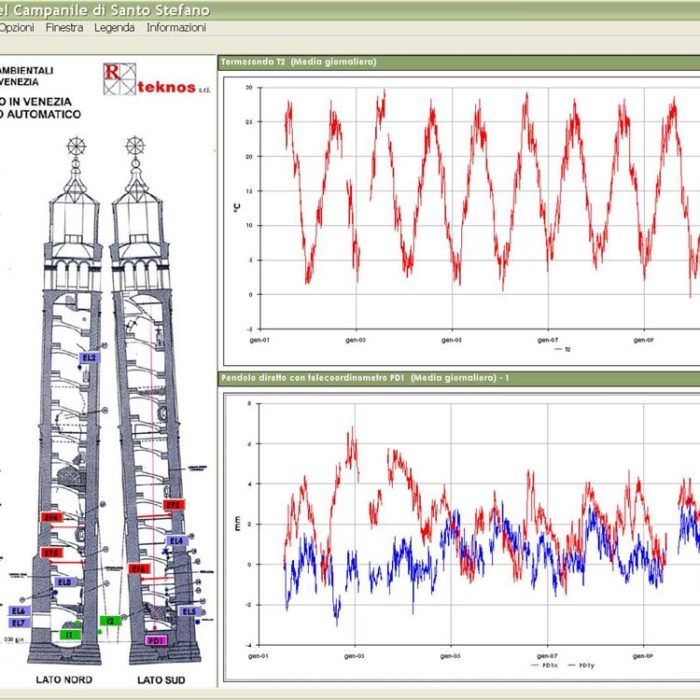Open the Informazioni menu

176,28
